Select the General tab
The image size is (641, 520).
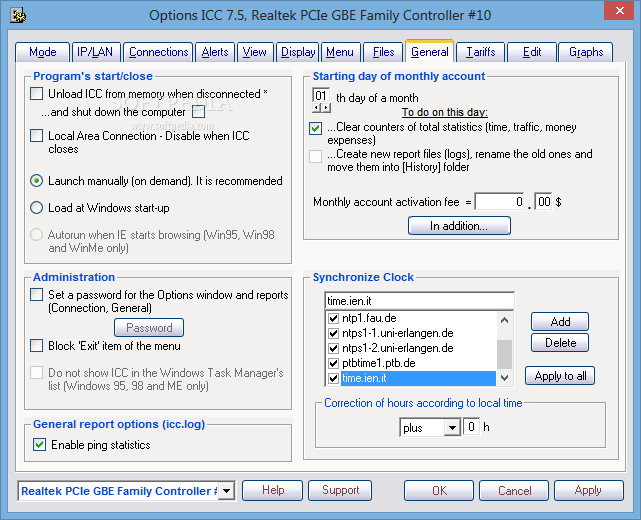pyautogui.click(x=430, y=52)
